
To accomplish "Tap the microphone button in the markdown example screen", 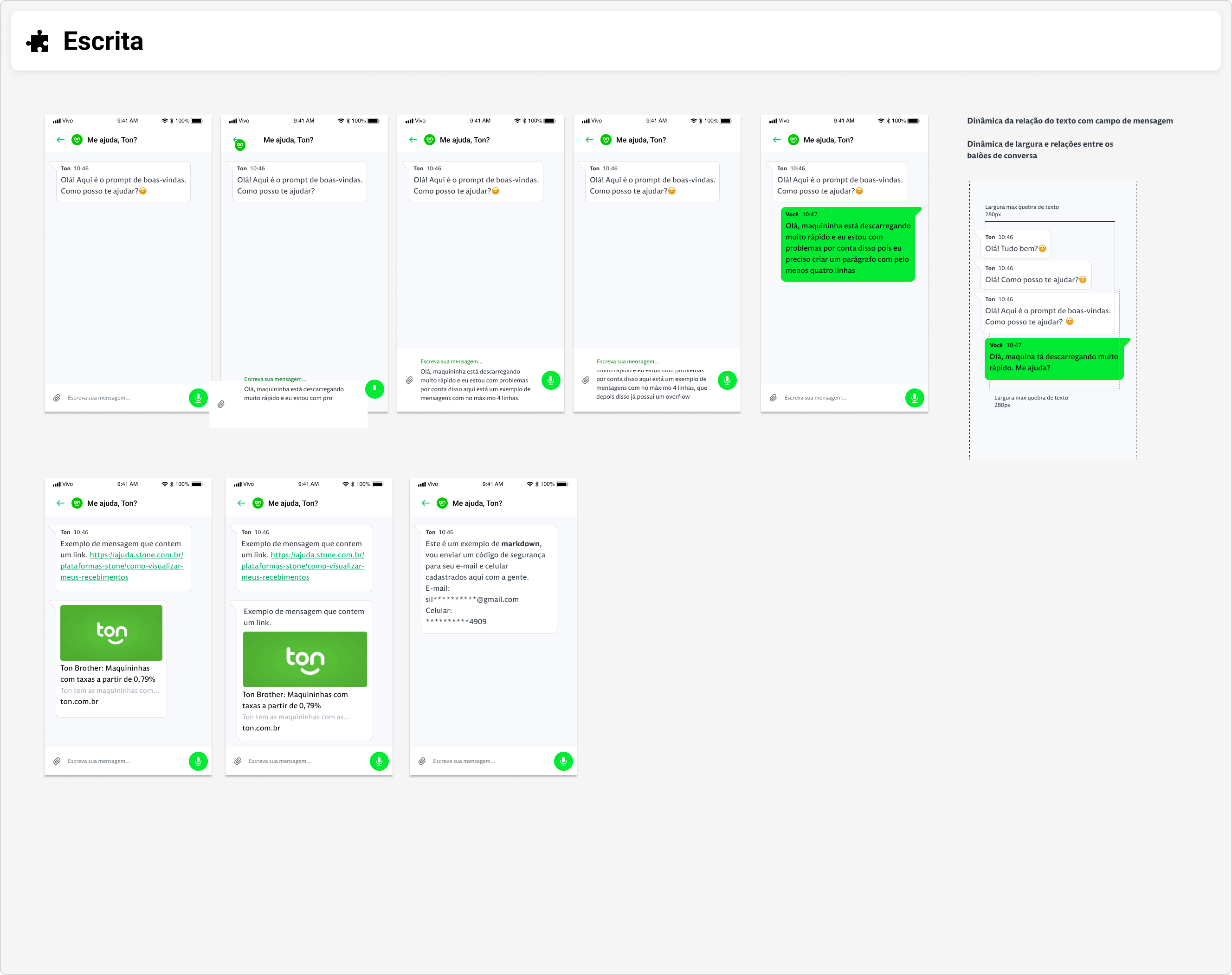I will (563, 761).
